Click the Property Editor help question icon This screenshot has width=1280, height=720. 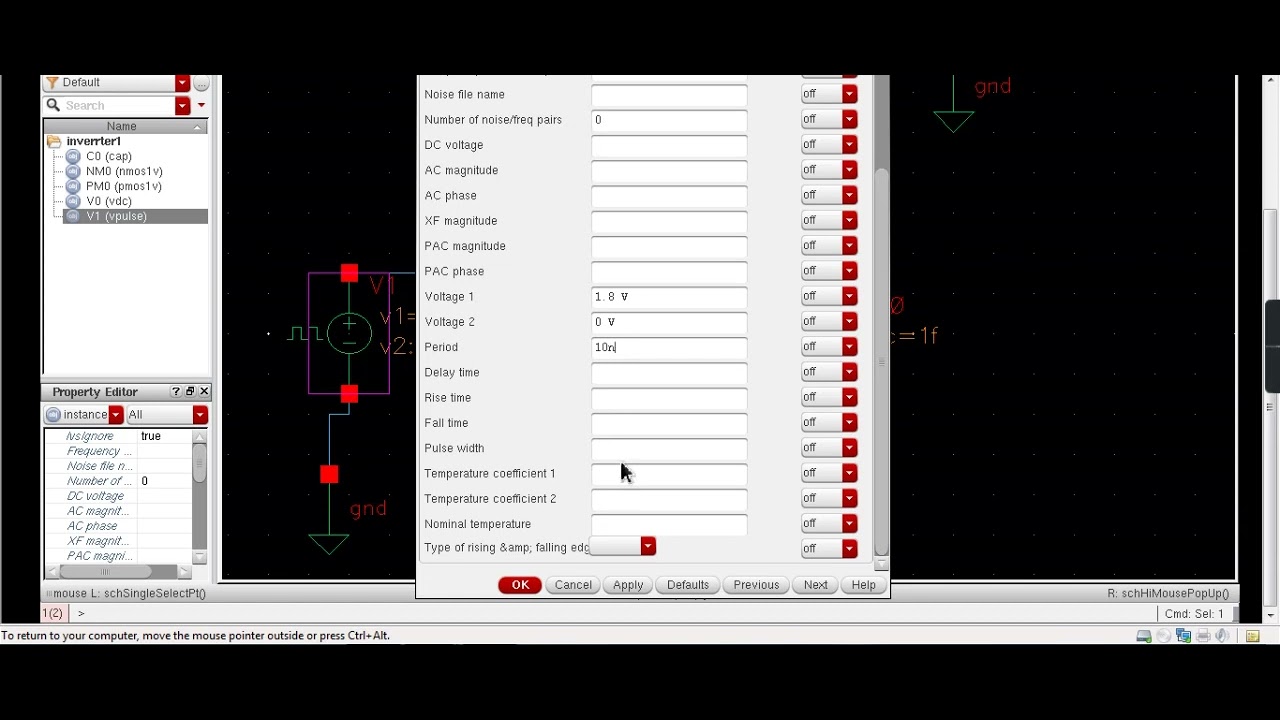coord(176,392)
